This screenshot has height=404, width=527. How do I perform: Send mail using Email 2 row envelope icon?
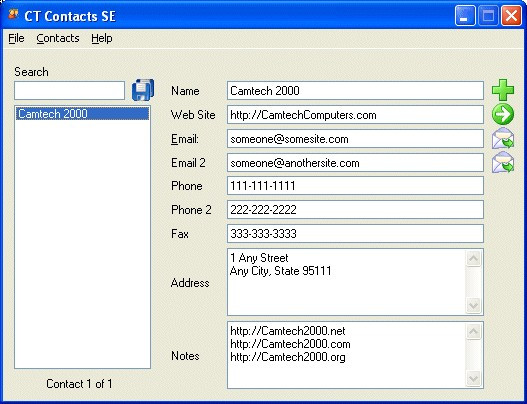tap(503, 162)
